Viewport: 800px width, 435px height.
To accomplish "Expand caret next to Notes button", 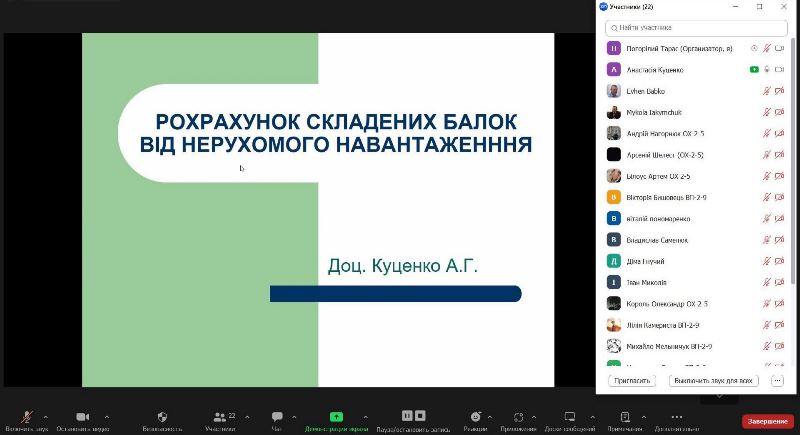I will click(x=644, y=417).
